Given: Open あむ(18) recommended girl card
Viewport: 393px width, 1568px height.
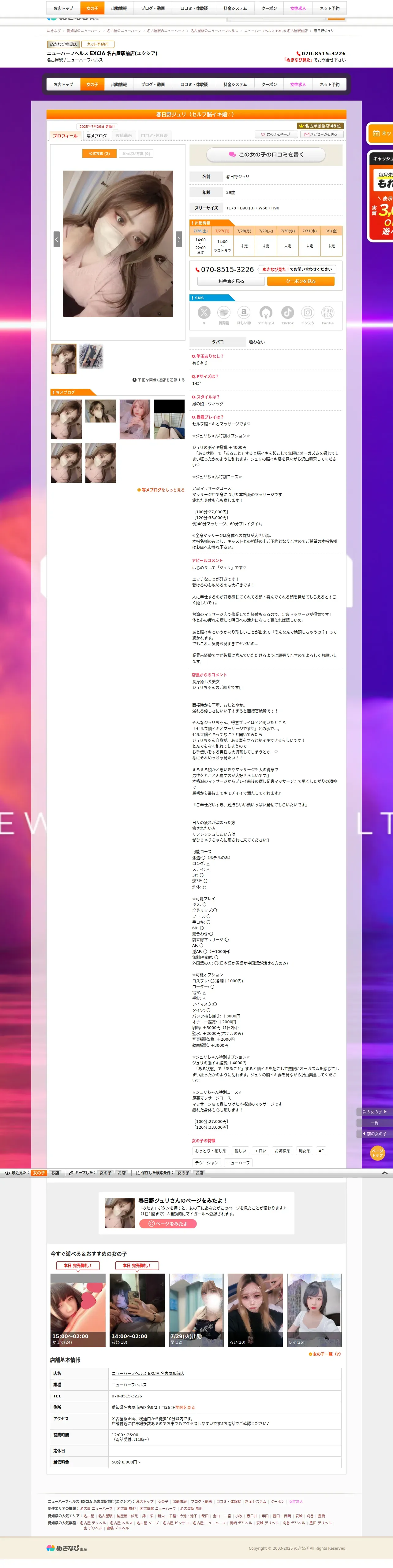Looking at the screenshot, I should click(x=137, y=1310).
